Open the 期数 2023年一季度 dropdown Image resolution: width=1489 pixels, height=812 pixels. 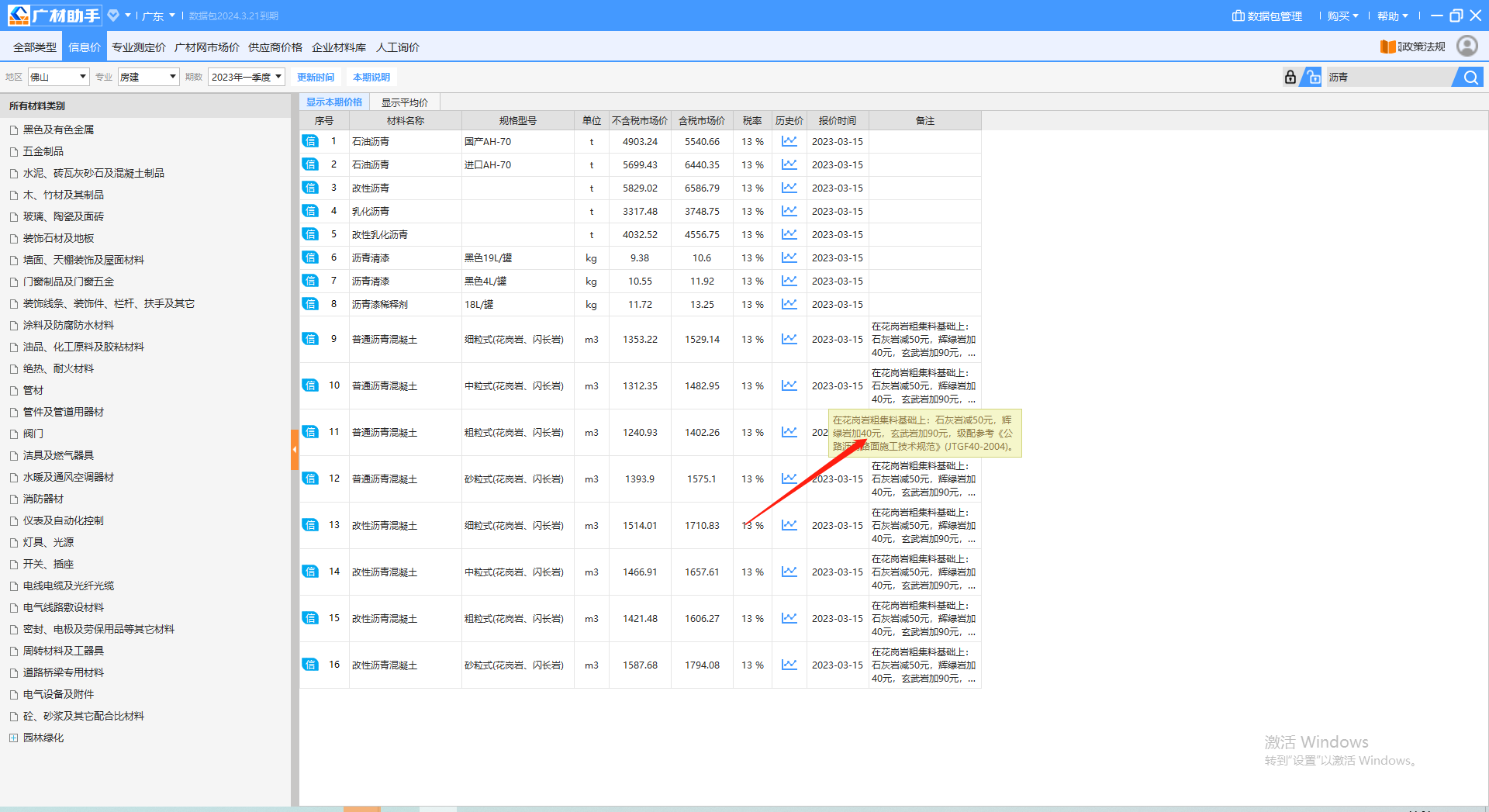click(x=247, y=77)
